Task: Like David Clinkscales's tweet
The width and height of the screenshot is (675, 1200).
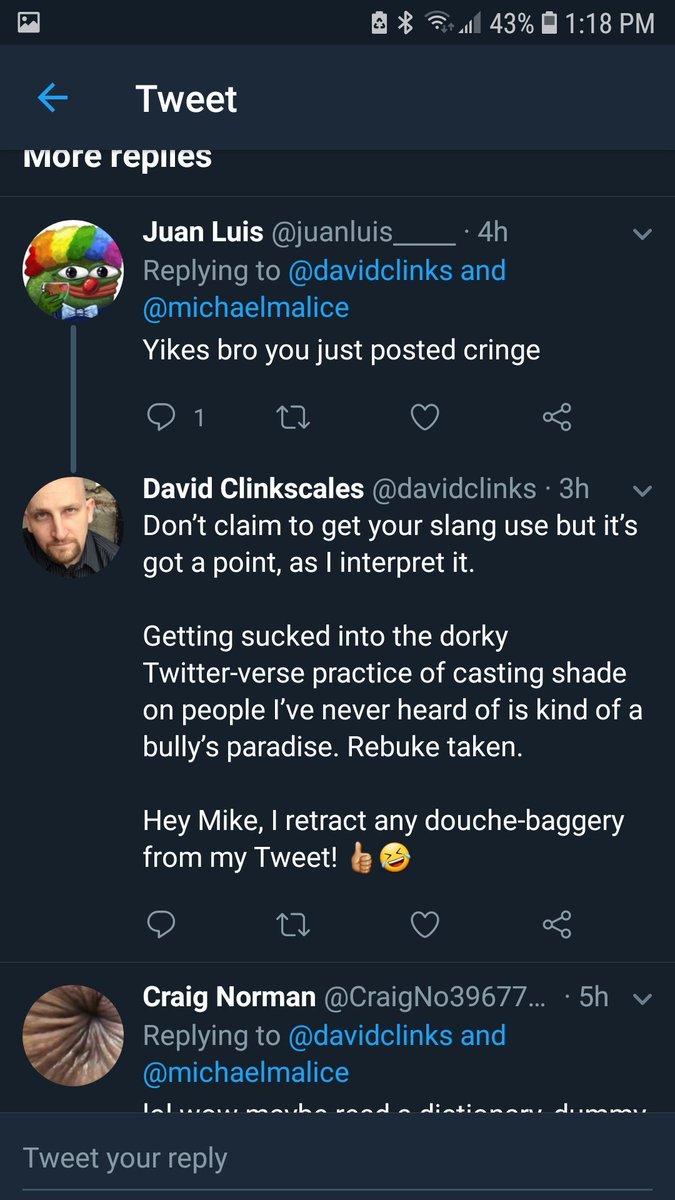Action: 425,925
